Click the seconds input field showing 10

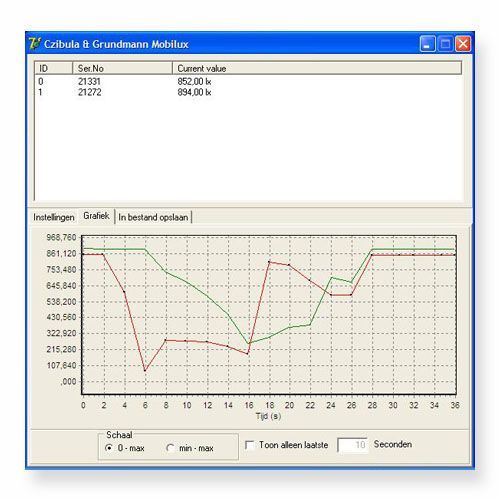[352, 445]
